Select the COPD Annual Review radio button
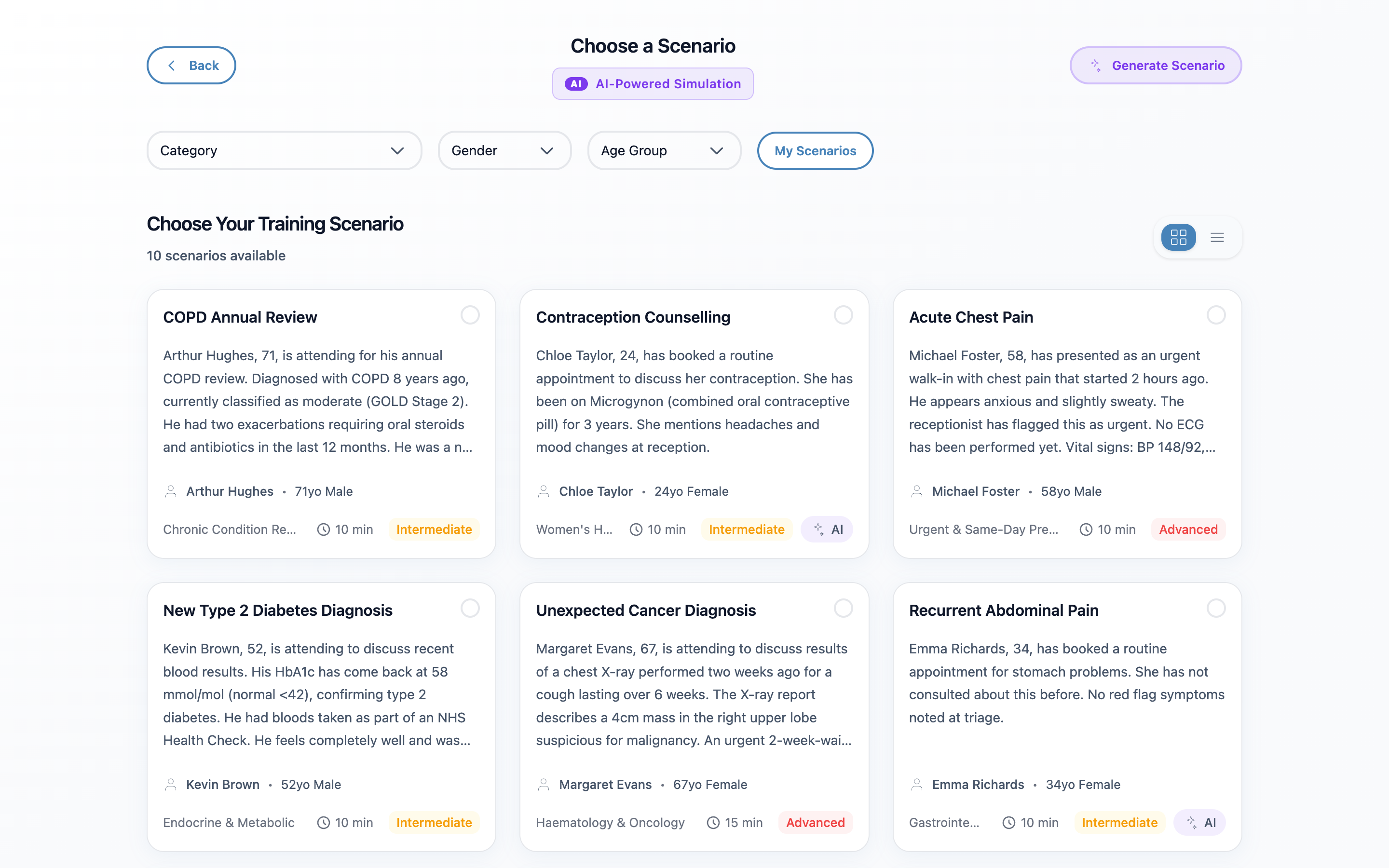 click(x=470, y=315)
